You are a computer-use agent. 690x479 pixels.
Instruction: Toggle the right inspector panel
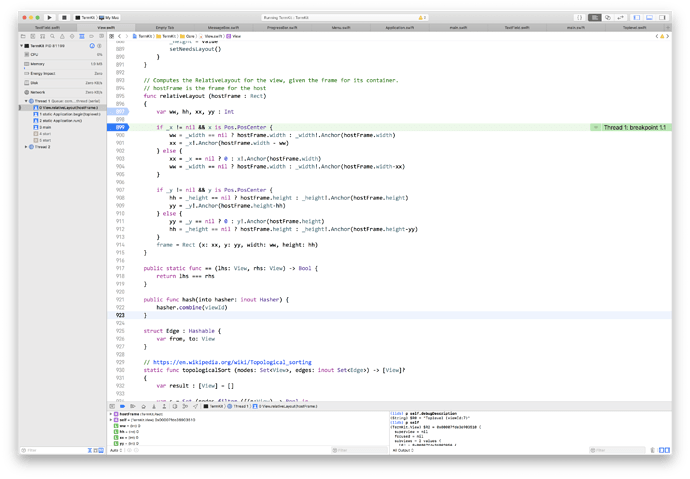tap(662, 18)
